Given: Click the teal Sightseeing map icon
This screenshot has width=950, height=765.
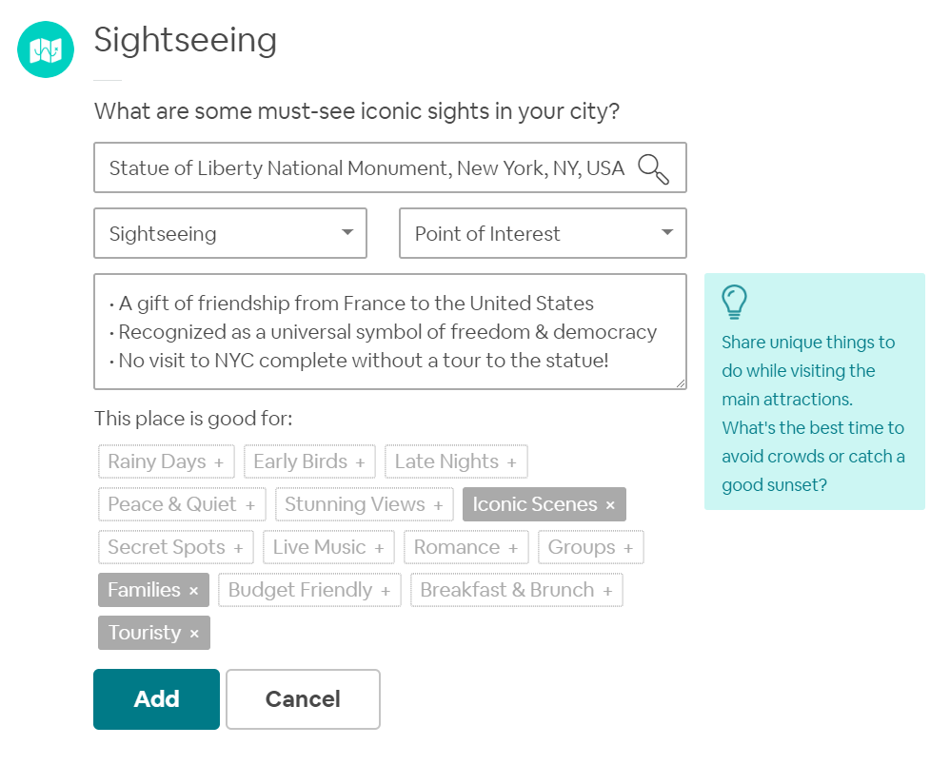Looking at the screenshot, I should pos(45,49).
